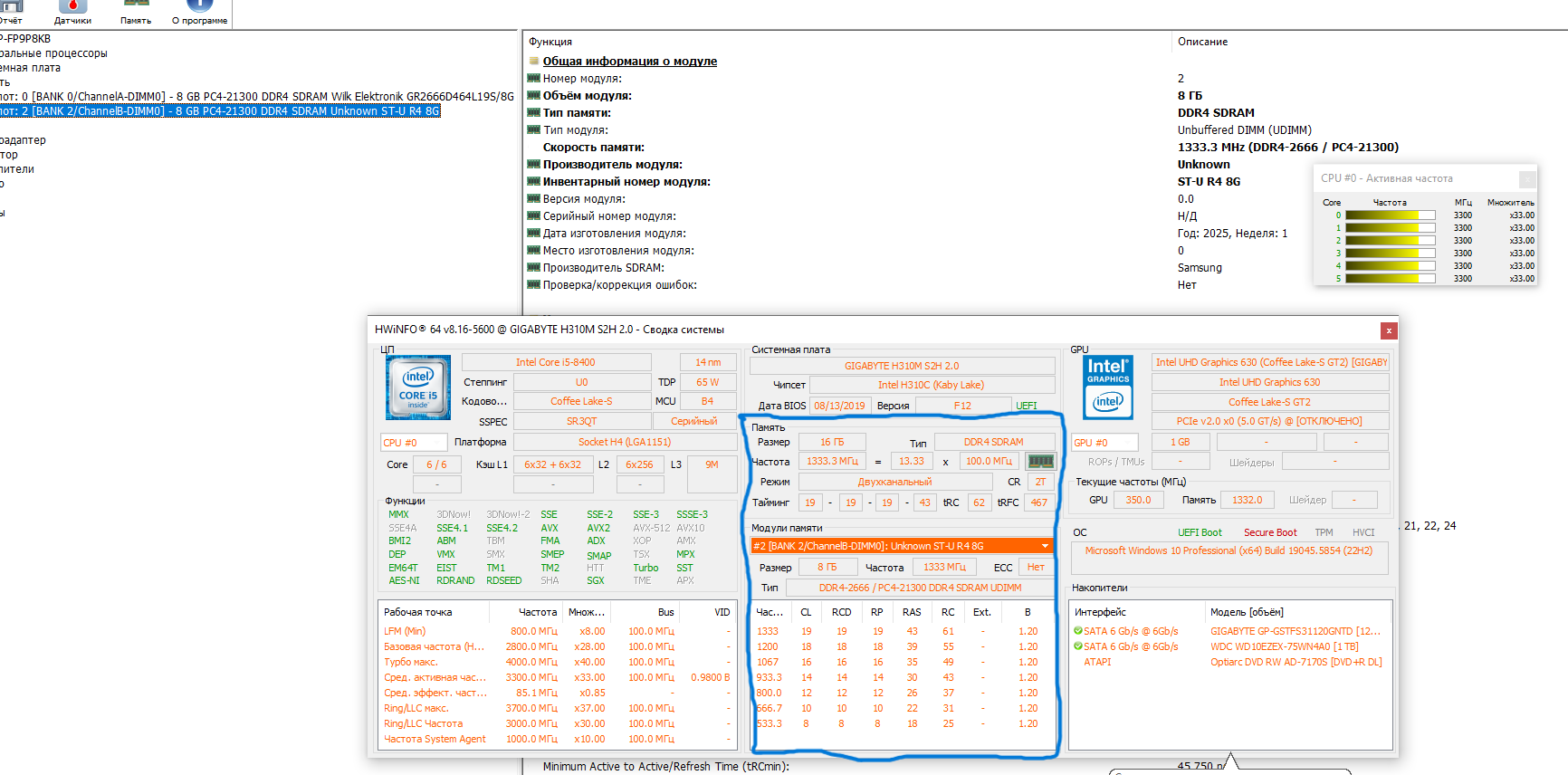Click the 65 W TDP value
1568x775 pixels.
click(708, 382)
